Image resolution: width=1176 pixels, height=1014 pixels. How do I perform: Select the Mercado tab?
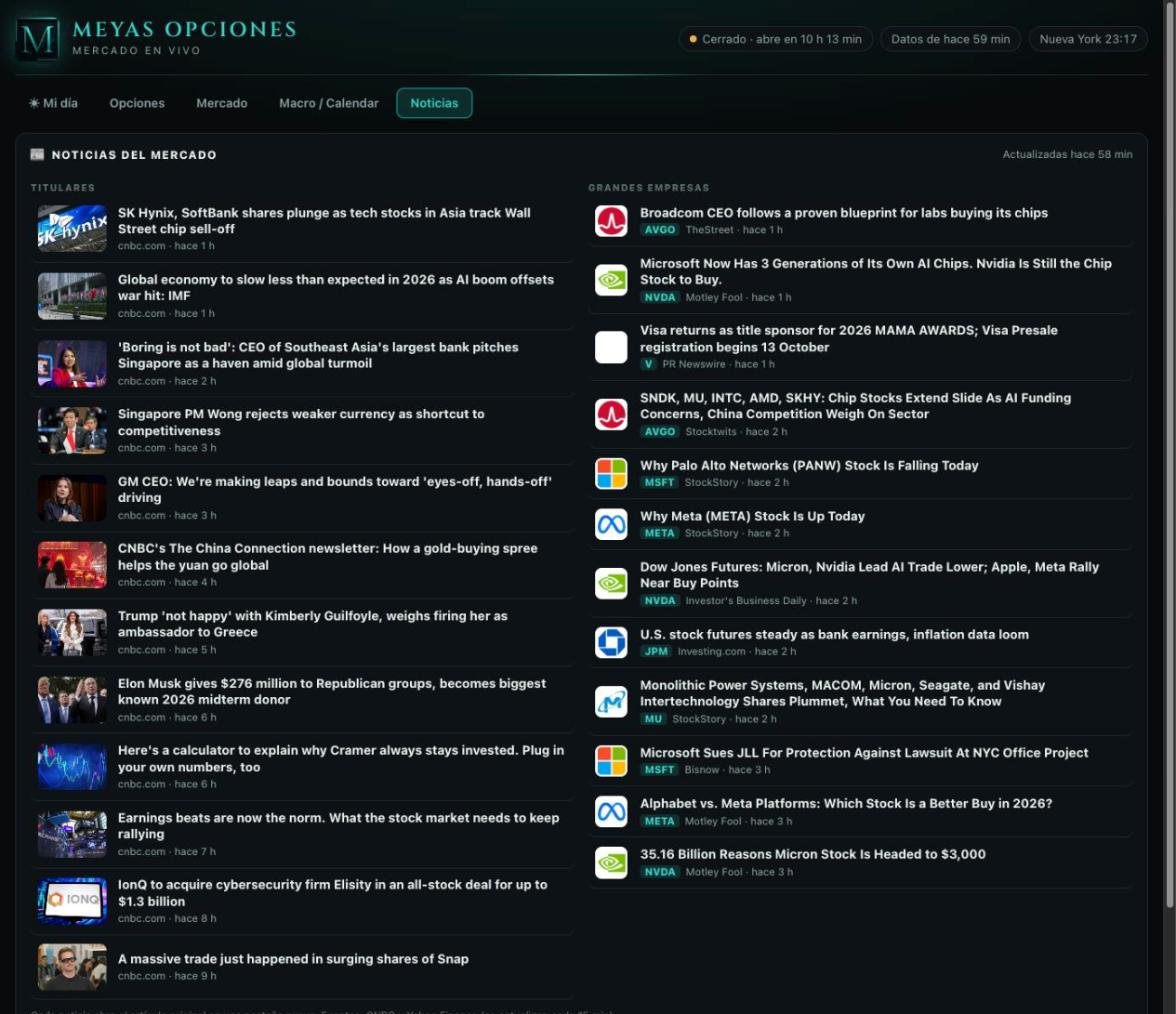pyautogui.click(x=221, y=104)
